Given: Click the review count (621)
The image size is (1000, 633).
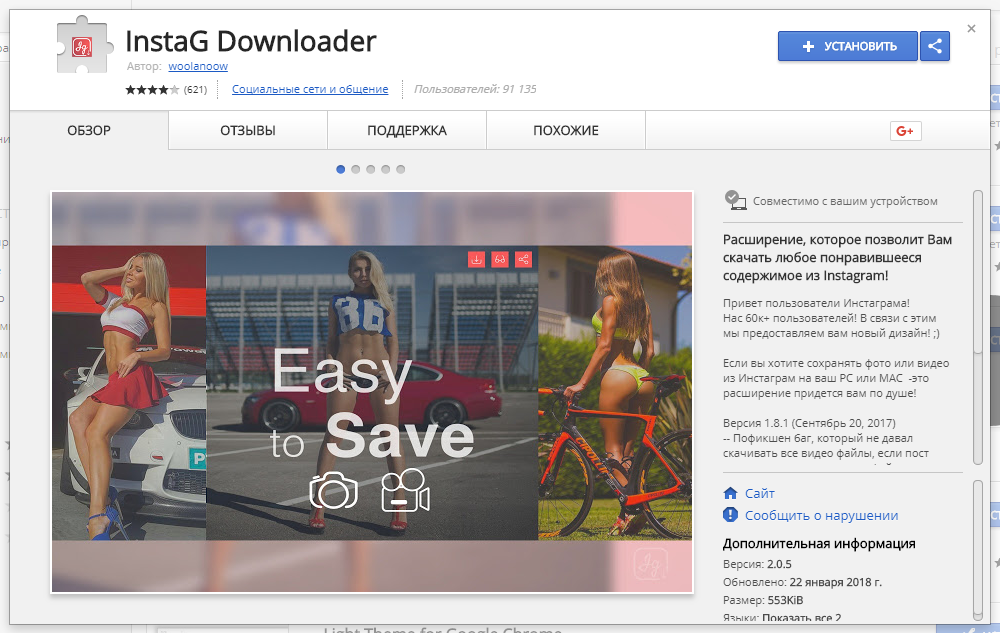Looking at the screenshot, I should (x=195, y=90).
